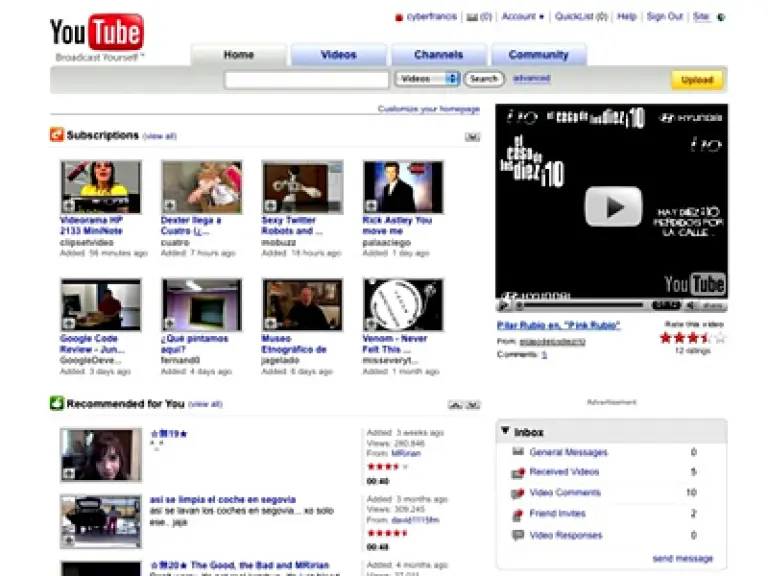Click the Video Comments inbox icon
768x576 pixels.
point(518,493)
